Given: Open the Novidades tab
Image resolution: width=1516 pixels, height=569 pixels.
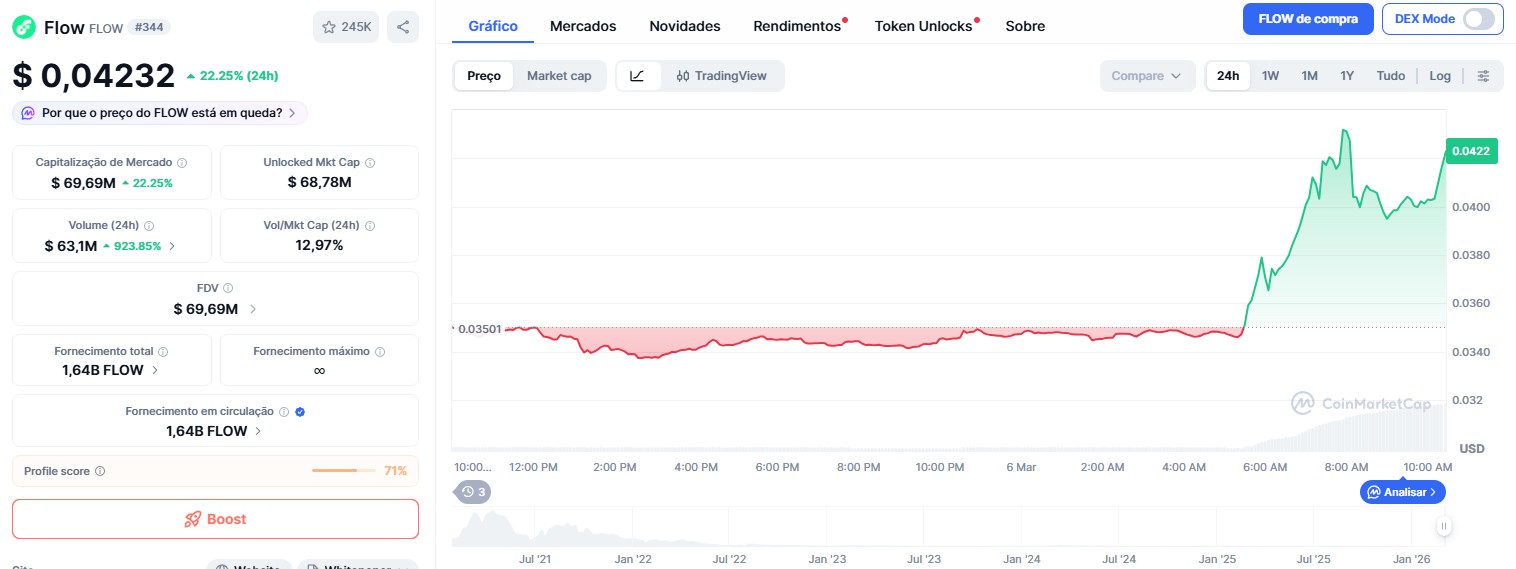Looking at the screenshot, I should tap(685, 26).
